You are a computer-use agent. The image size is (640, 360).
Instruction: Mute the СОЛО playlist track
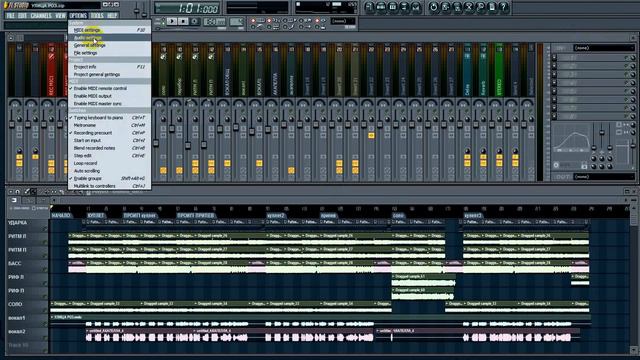coord(45,311)
